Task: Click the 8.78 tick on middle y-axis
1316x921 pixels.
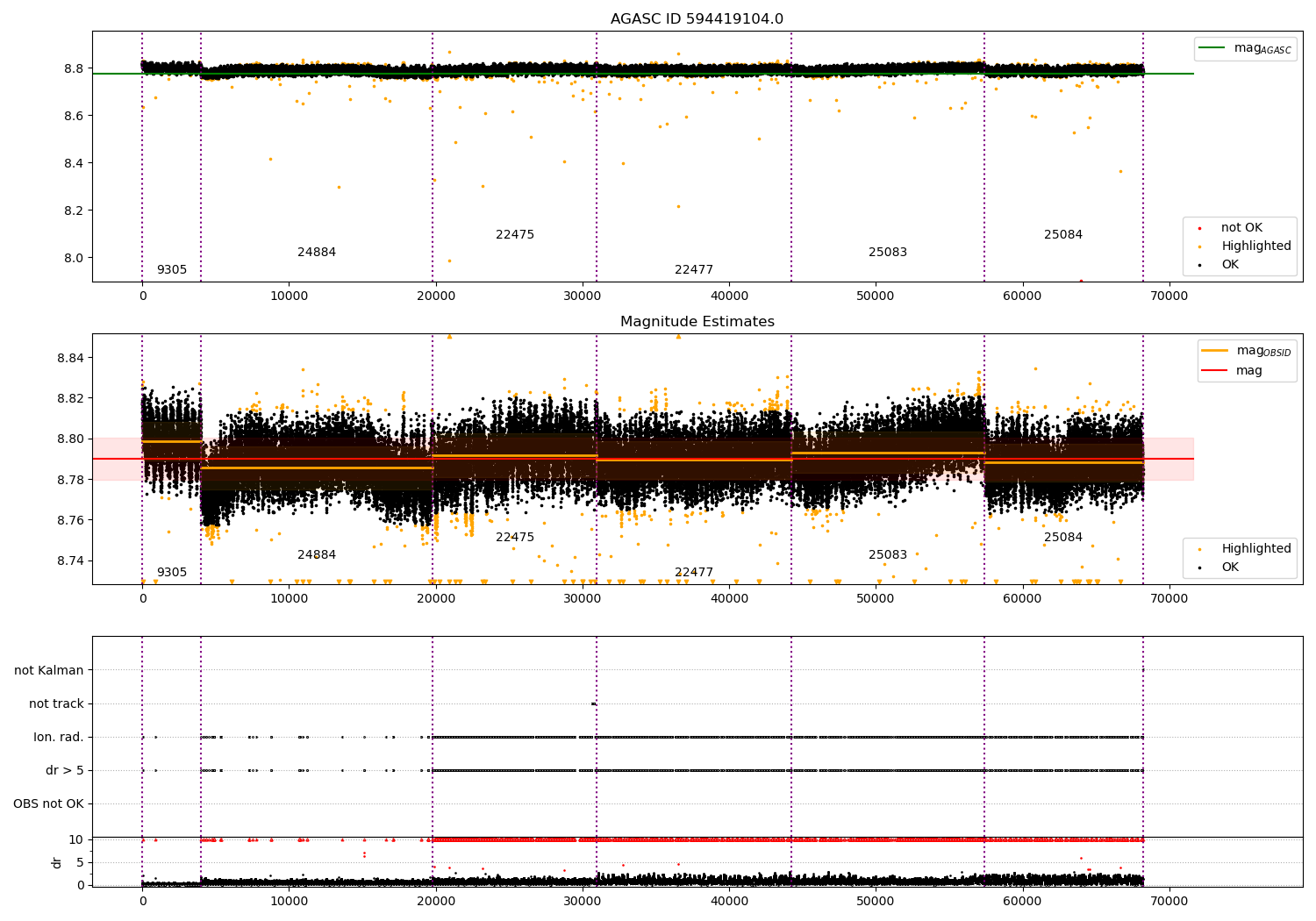Action: 70,480
